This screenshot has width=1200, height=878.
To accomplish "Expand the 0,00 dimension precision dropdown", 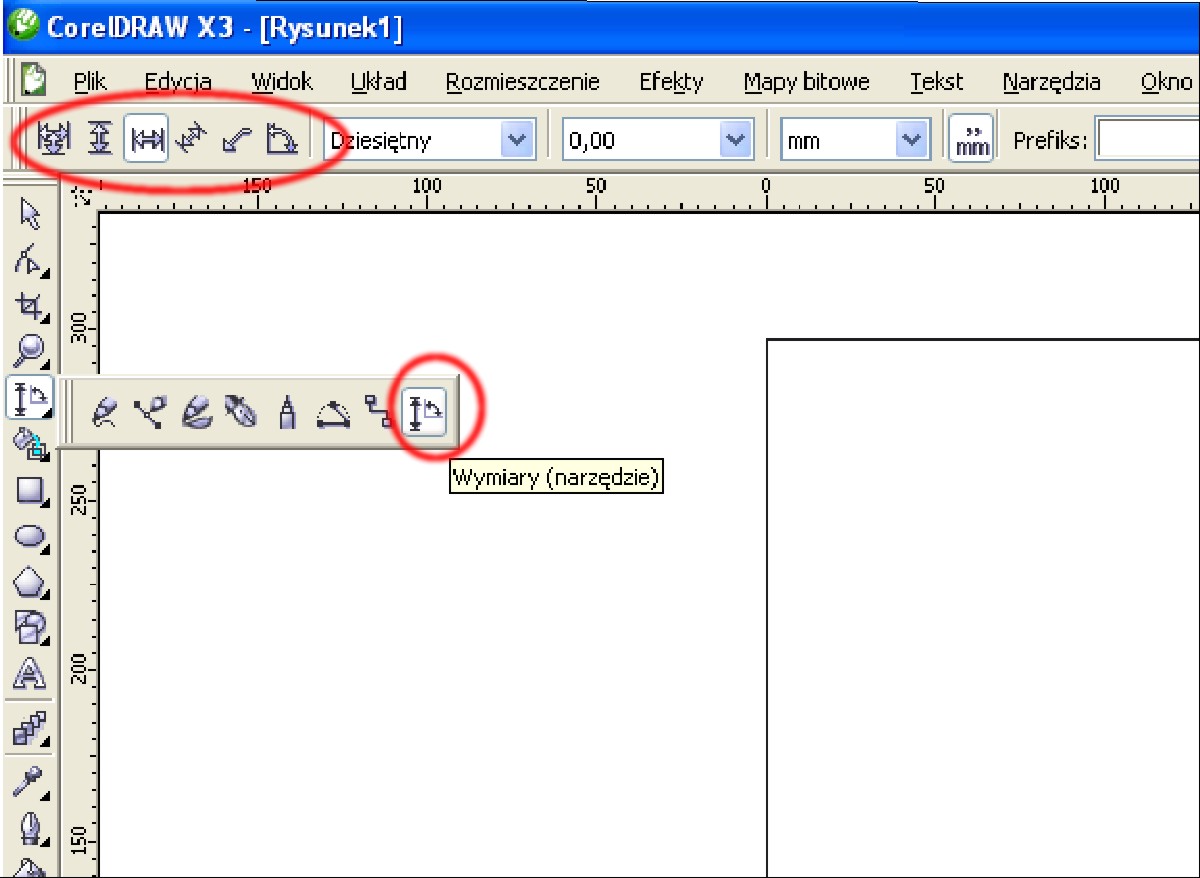I will tap(735, 140).
